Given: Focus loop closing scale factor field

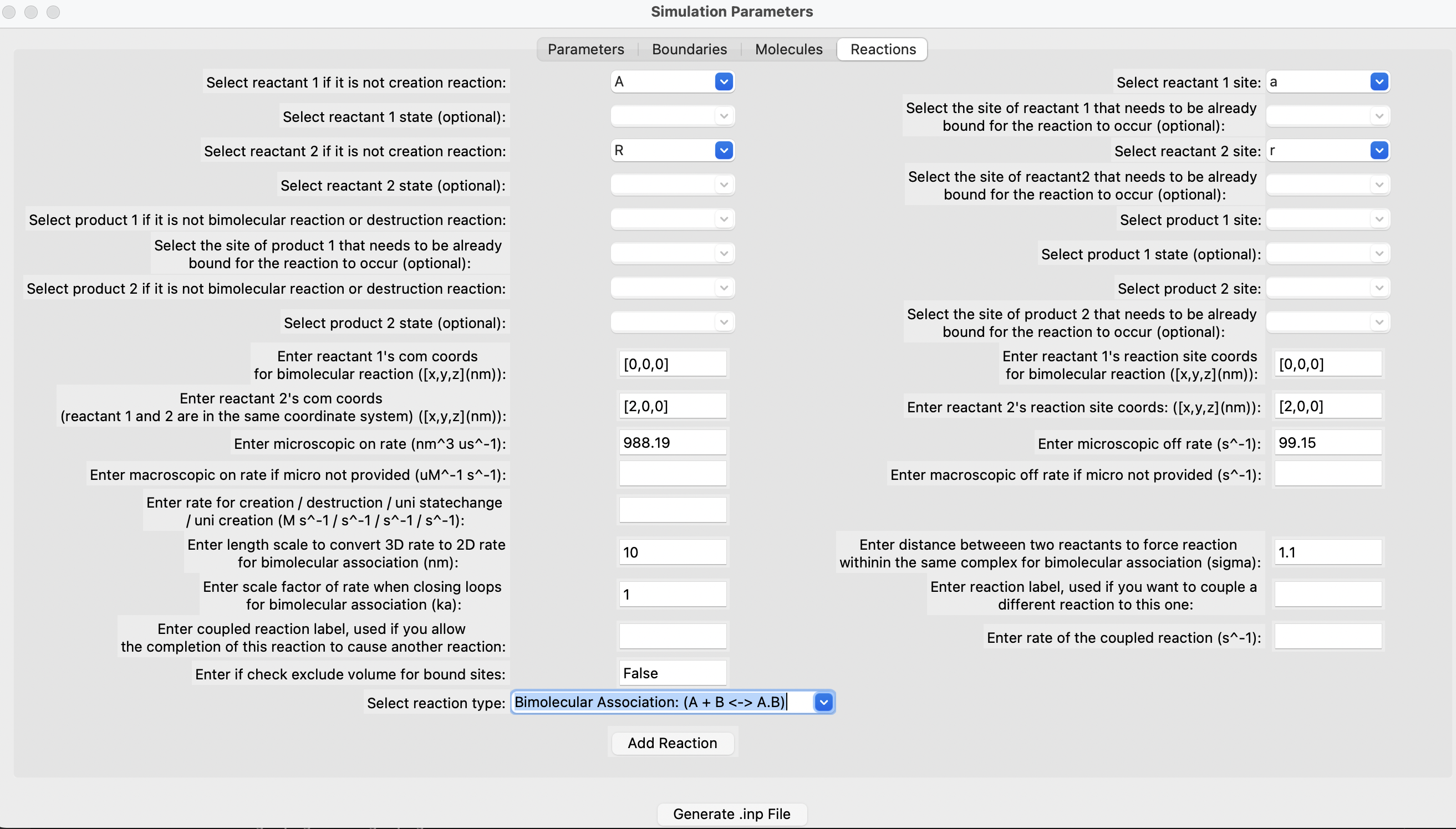Looking at the screenshot, I should pyautogui.click(x=672, y=595).
